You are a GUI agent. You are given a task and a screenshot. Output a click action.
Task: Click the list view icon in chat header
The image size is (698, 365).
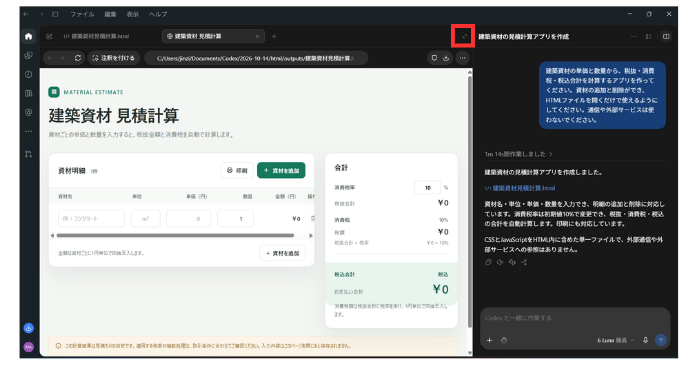tap(649, 36)
